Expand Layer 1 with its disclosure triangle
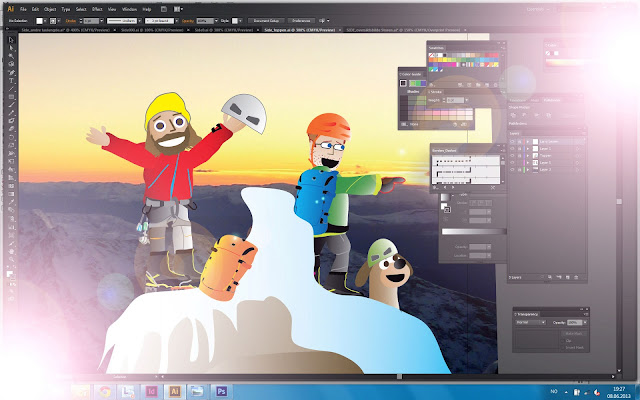Image resolution: width=640 pixels, height=400 pixels. point(528,149)
